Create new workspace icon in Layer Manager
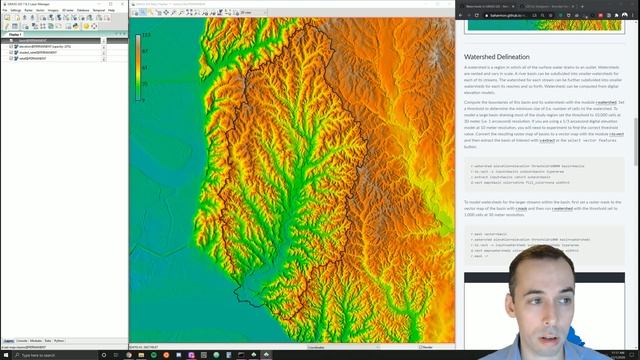Screen dimensions: 640x360 (17, 18)
